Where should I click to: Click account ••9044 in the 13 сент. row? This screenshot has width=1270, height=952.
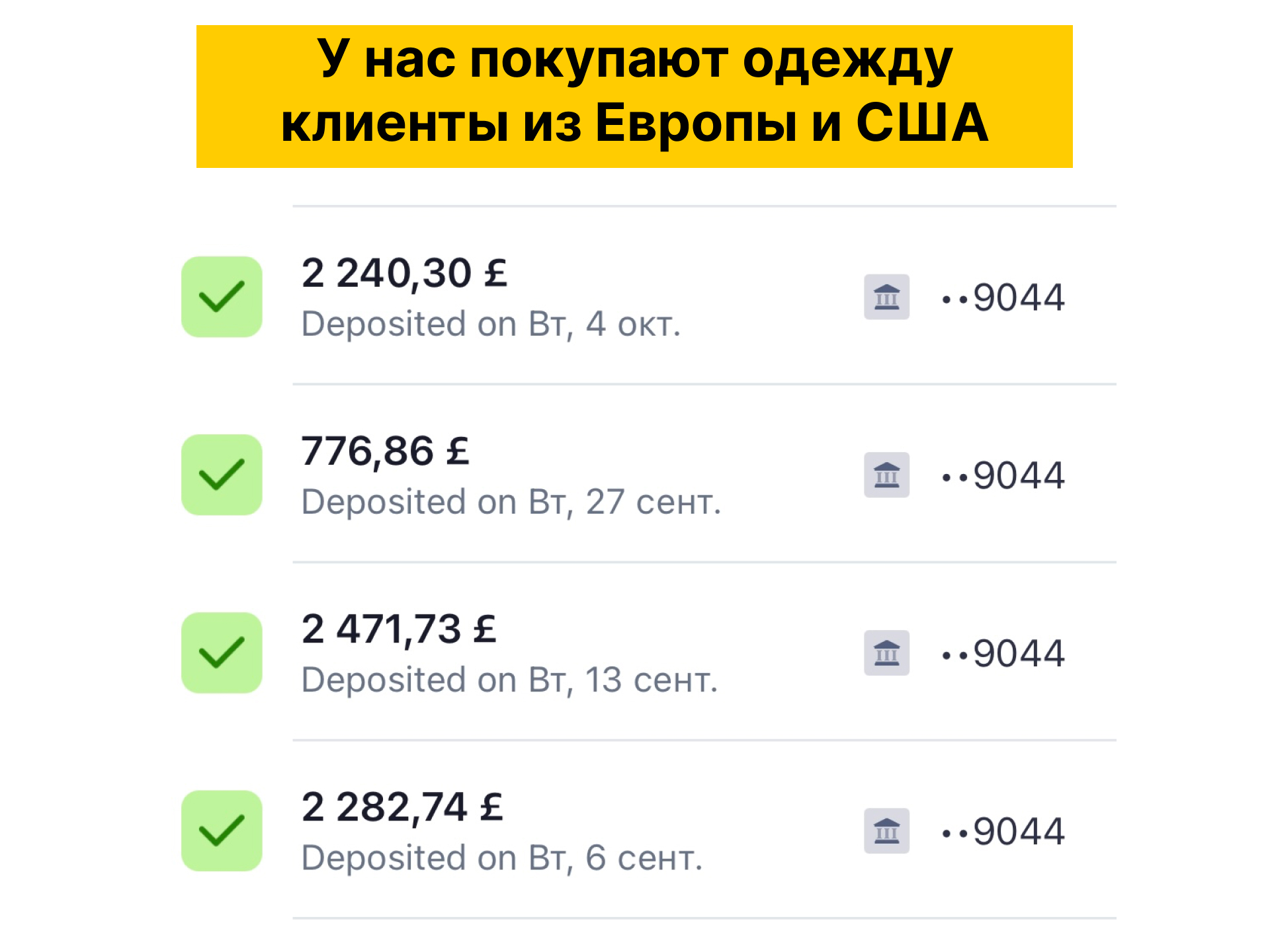[1003, 653]
